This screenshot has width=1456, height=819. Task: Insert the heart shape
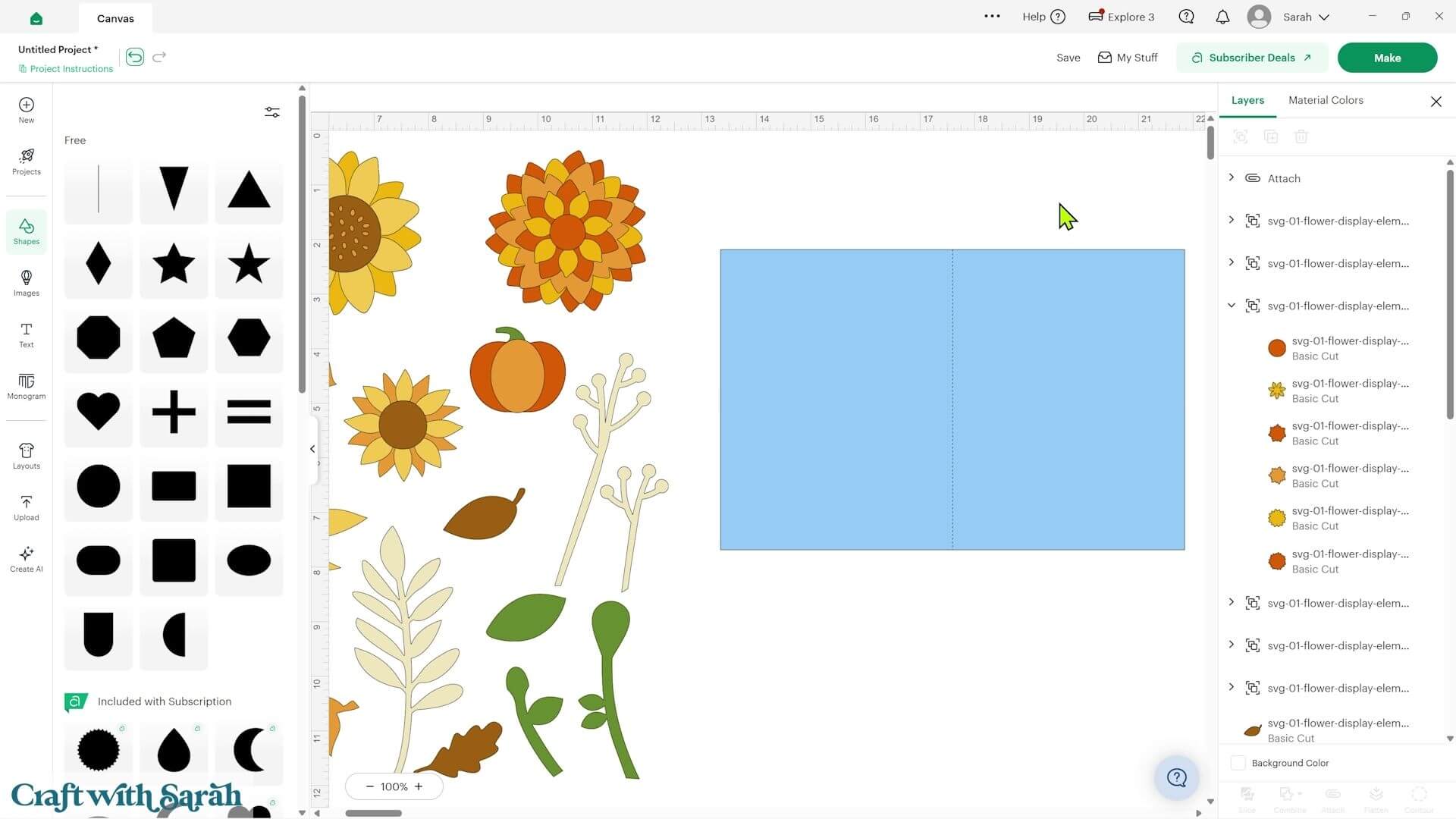[x=99, y=412]
